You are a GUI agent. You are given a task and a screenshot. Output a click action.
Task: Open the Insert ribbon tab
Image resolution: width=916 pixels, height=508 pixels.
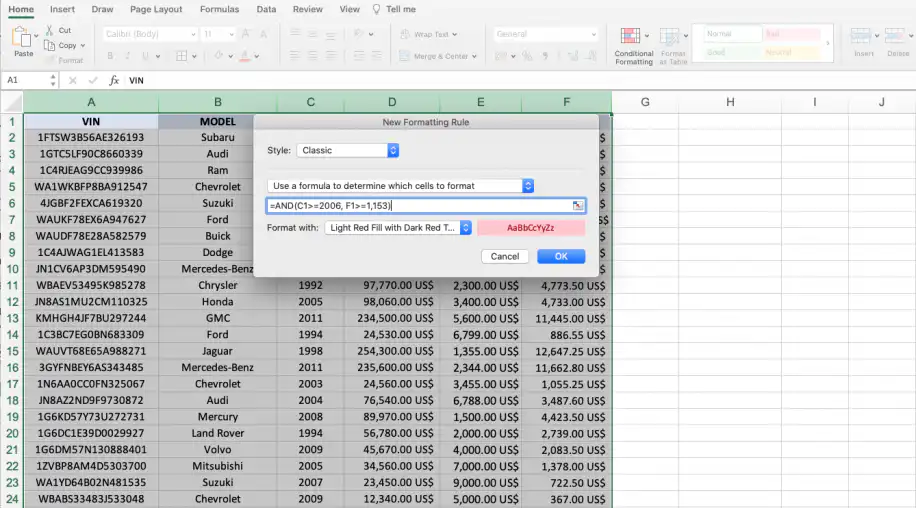pyautogui.click(x=62, y=9)
